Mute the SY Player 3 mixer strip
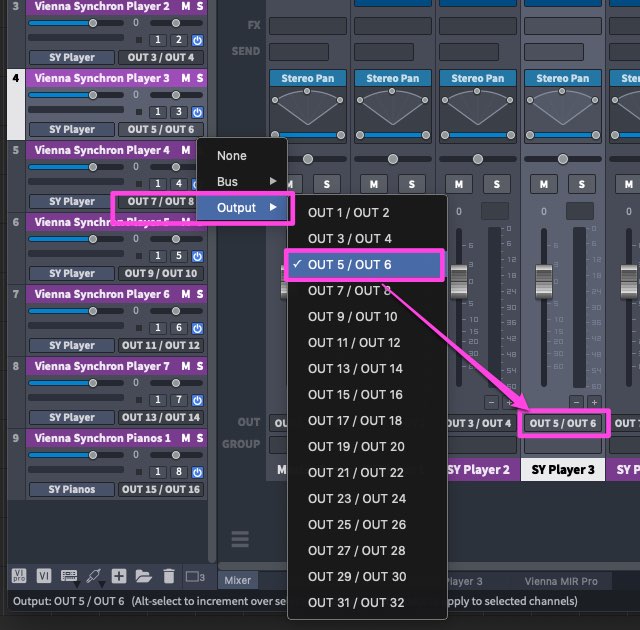 [x=544, y=184]
